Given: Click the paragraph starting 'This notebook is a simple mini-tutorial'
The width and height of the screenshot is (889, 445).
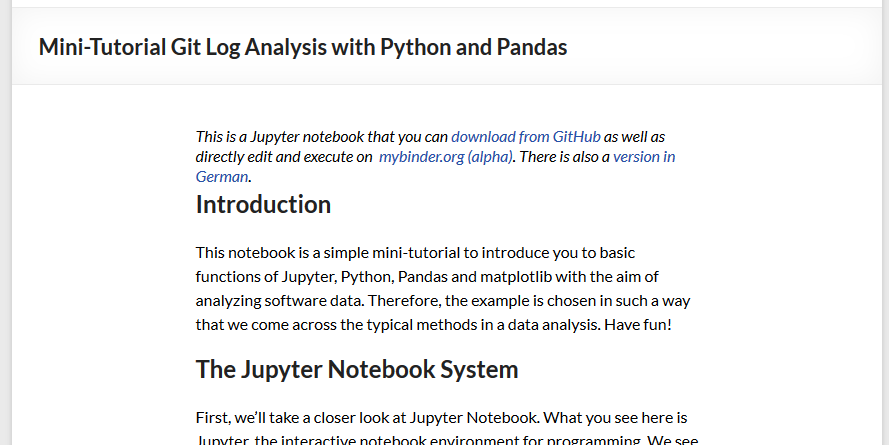Looking at the screenshot, I should (443, 289).
